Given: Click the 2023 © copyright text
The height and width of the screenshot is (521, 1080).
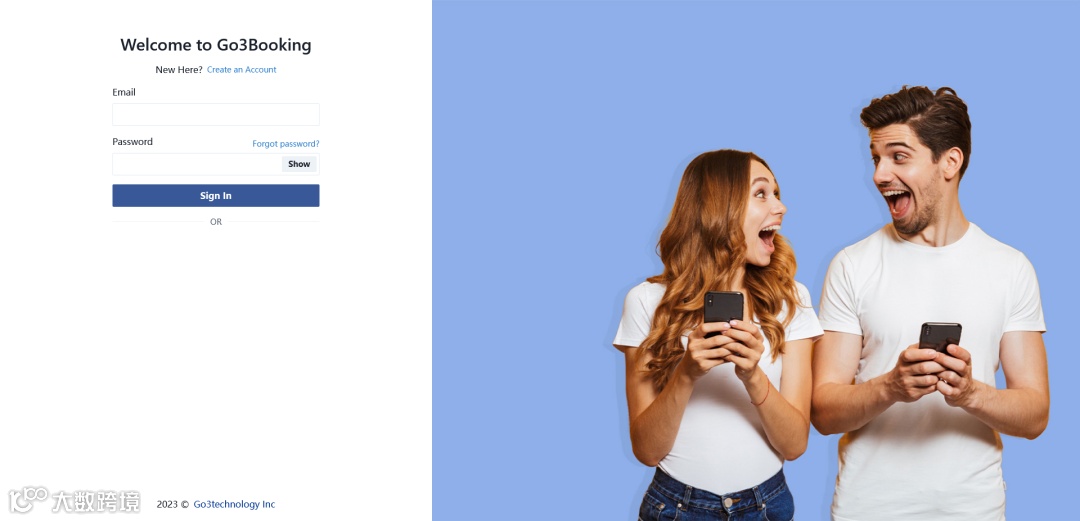Looking at the screenshot, I should pos(173,504).
